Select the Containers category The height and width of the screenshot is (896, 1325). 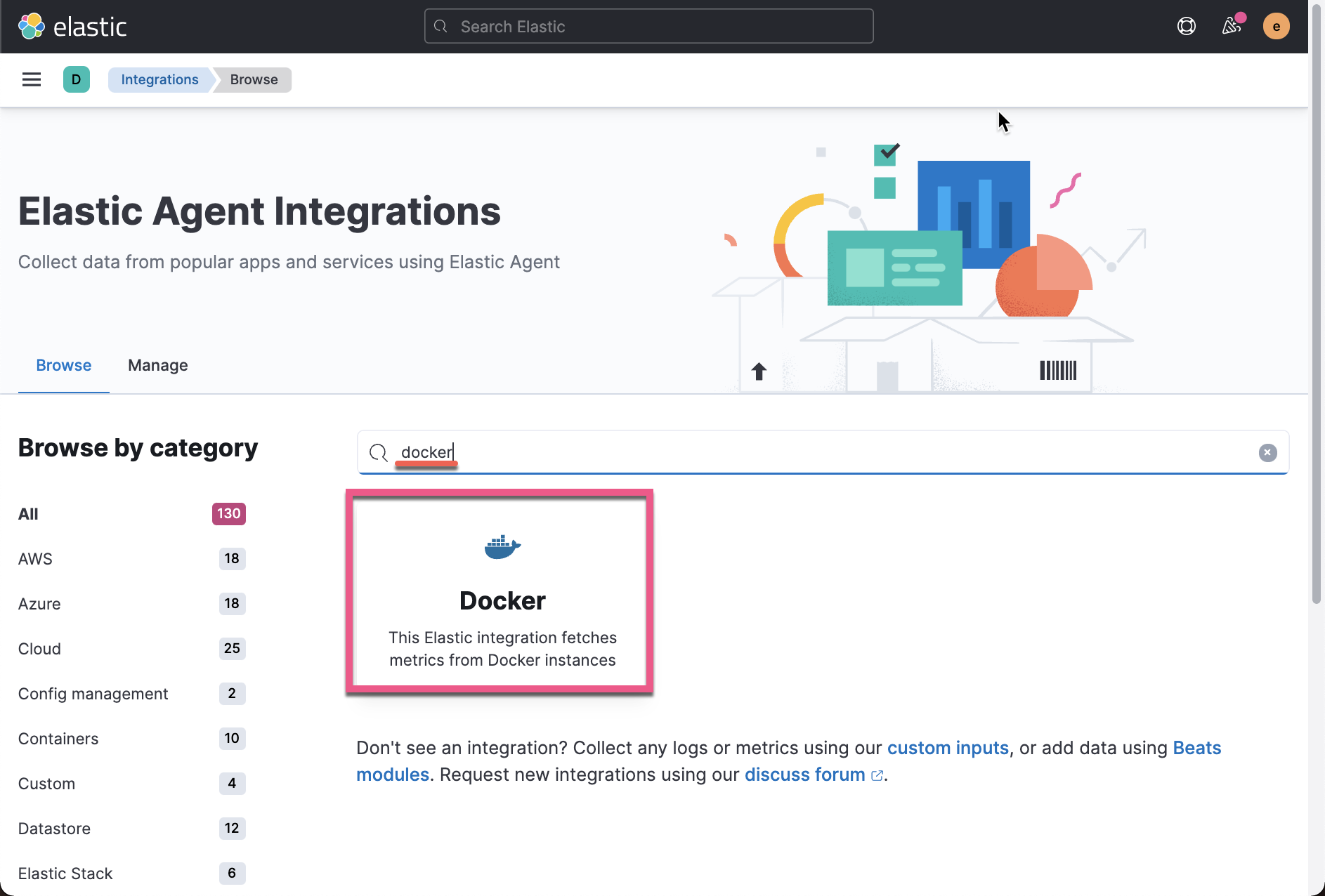pyautogui.click(x=58, y=739)
